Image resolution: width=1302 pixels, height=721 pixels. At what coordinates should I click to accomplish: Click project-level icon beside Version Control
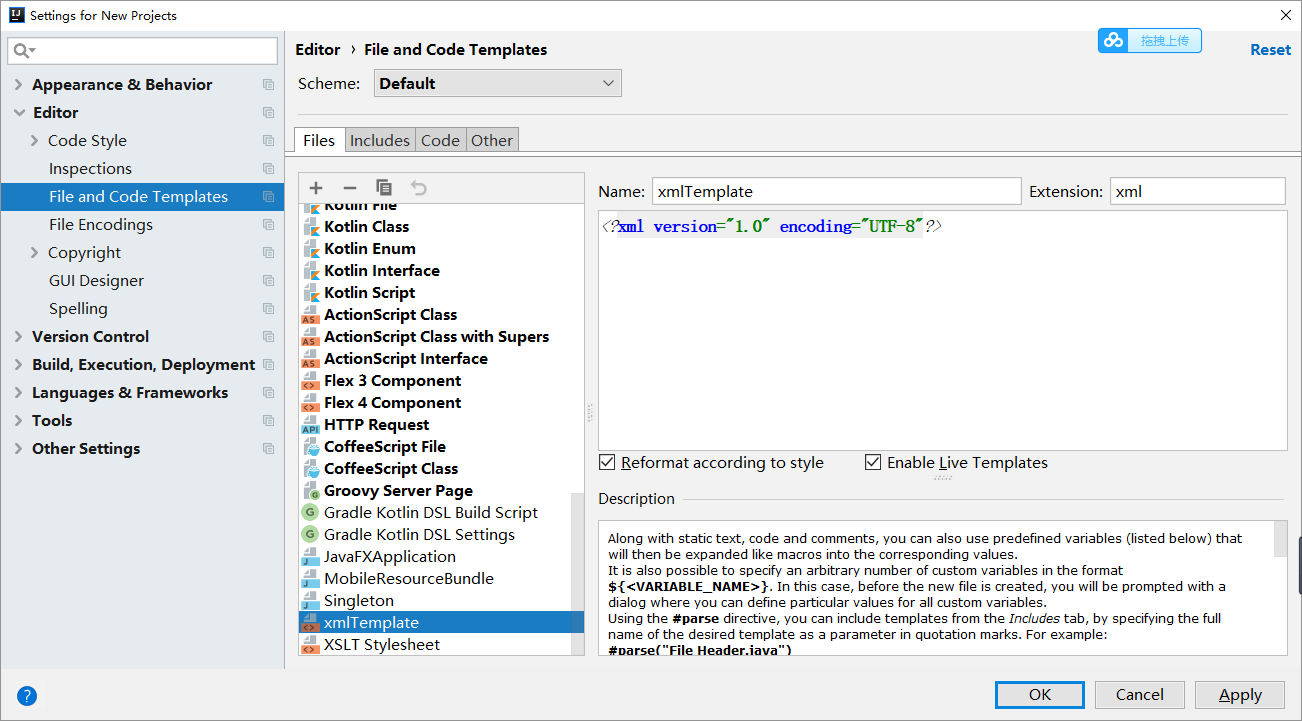coord(268,337)
